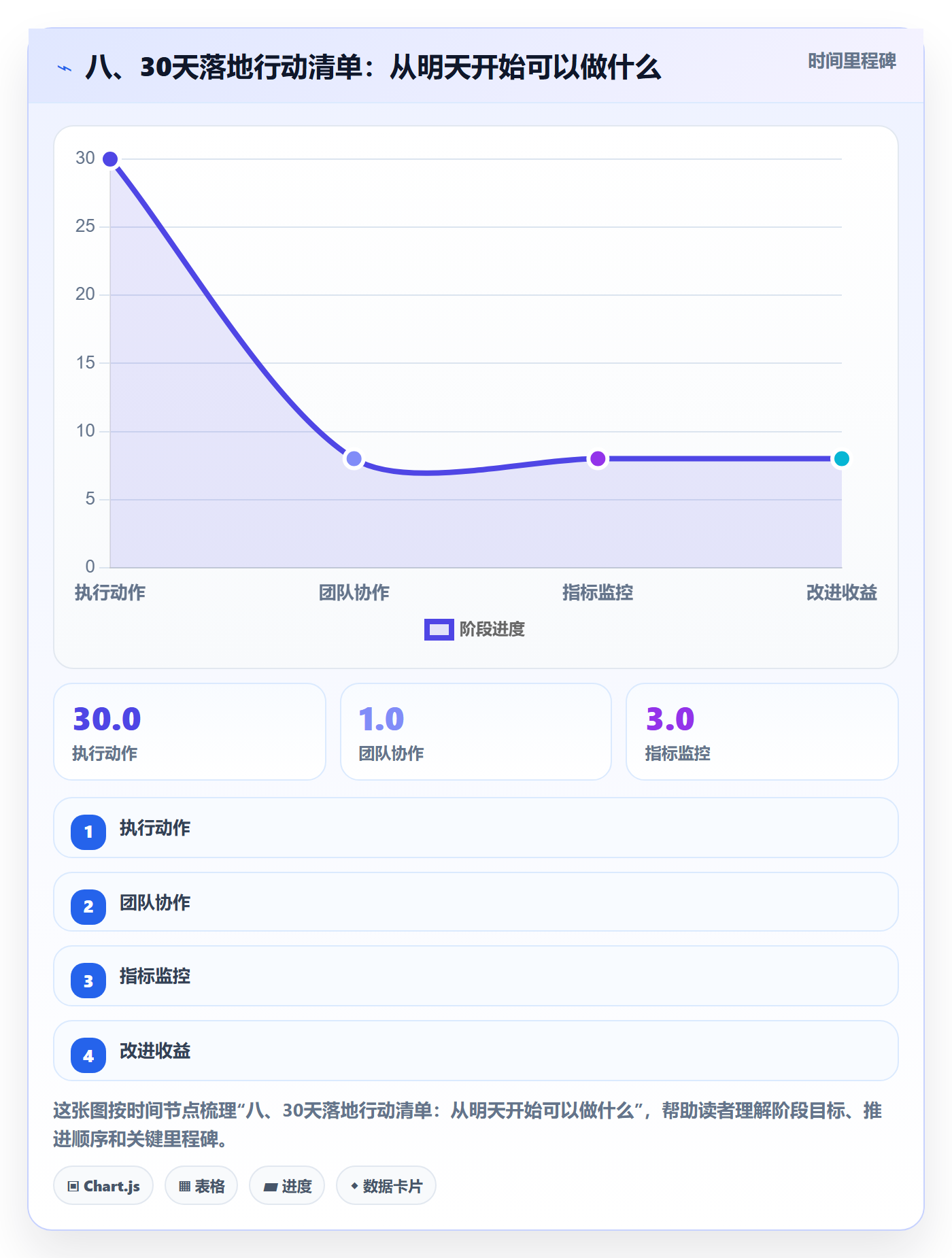Click the y-axis value 20
This screenshot has width=952, height=1258.
[x=85, y=294]
